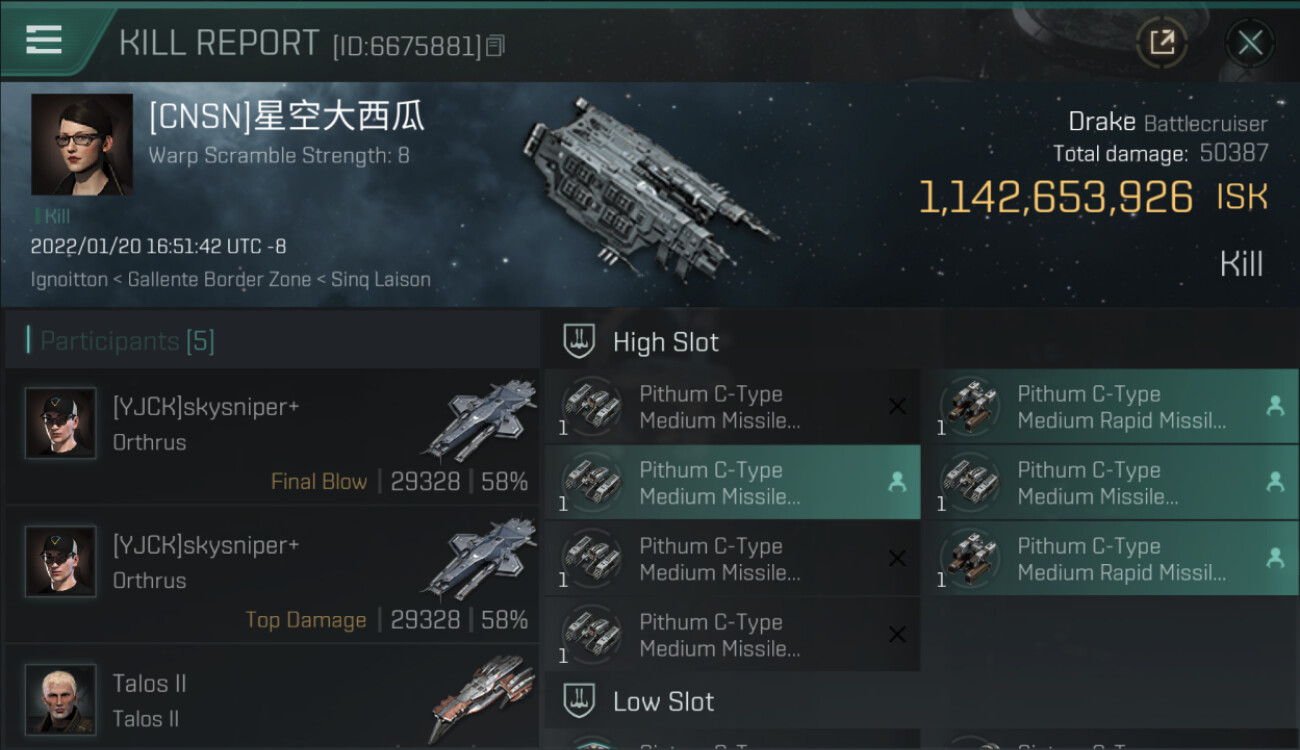Open the Talos II participant ship icon
1300x750 pixels.
coord(482,697)
